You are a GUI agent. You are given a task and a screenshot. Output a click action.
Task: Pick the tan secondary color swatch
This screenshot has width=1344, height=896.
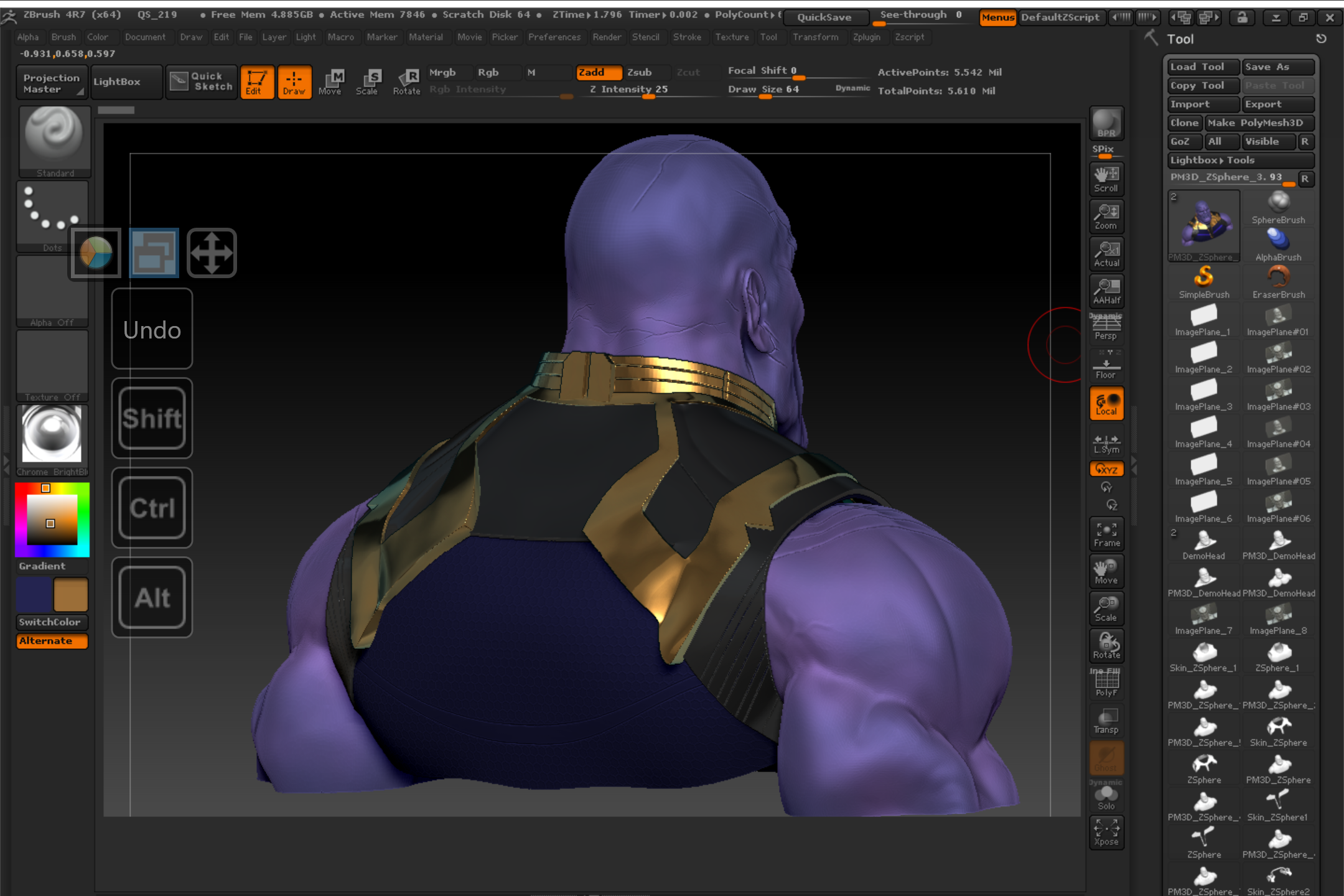pyautogui.click(x=70, y=594)
